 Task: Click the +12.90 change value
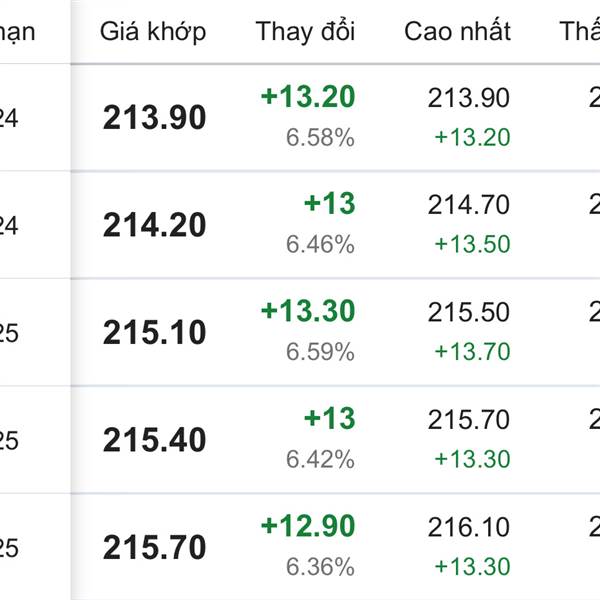click(308, 526)
